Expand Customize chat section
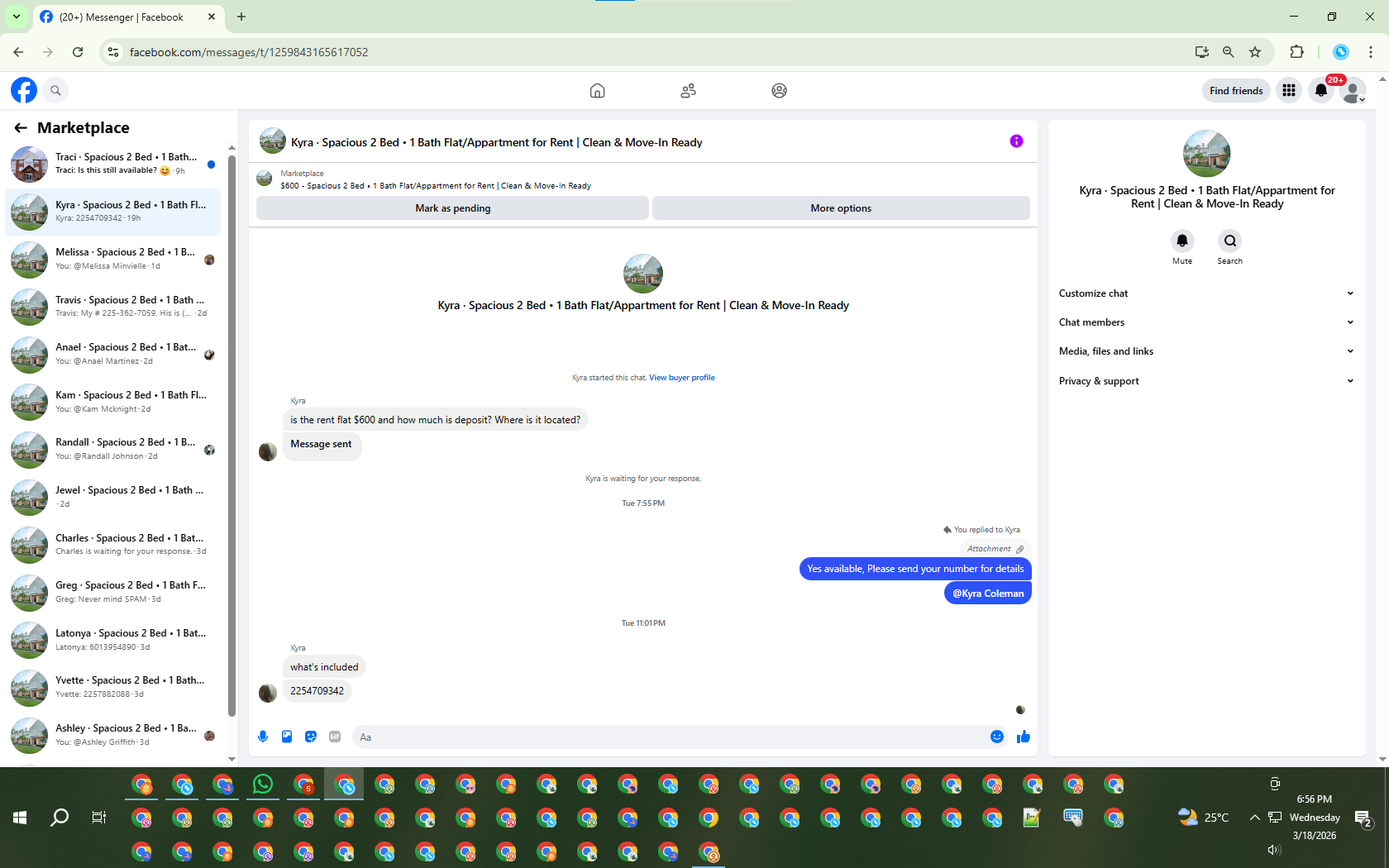The width and height of the screenshot is (1389, 868). click(1206, 293)
